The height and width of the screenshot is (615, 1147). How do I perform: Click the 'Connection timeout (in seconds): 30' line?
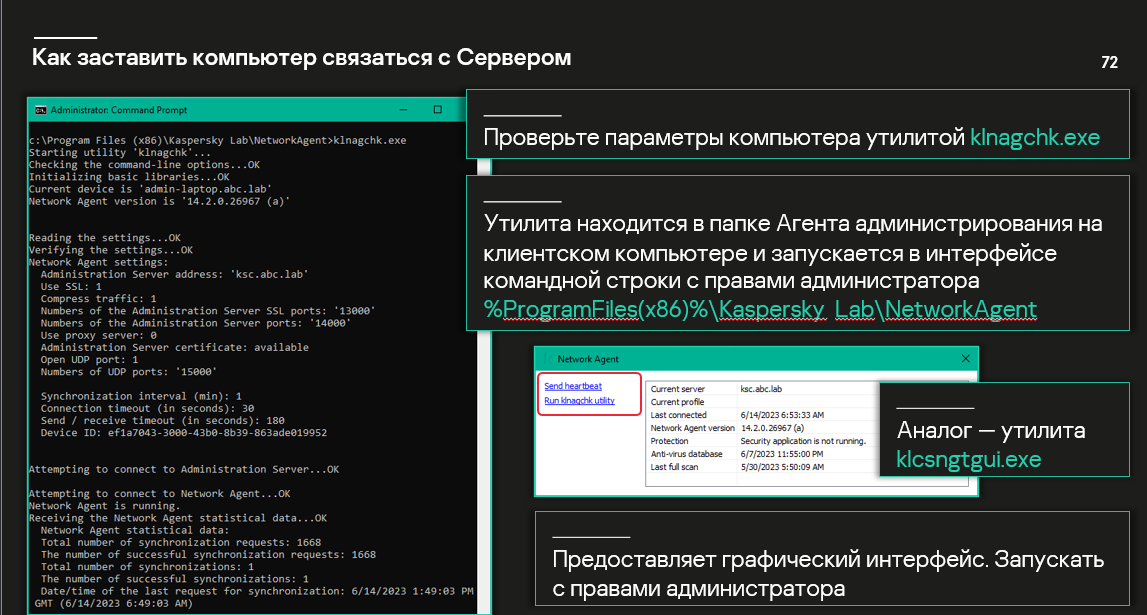click(x=147, y=409)
